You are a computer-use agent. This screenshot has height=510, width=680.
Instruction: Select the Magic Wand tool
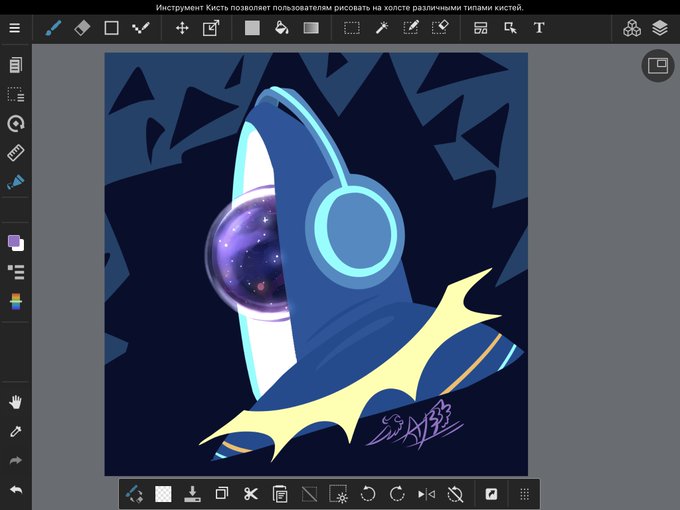[x=381, y=29]
